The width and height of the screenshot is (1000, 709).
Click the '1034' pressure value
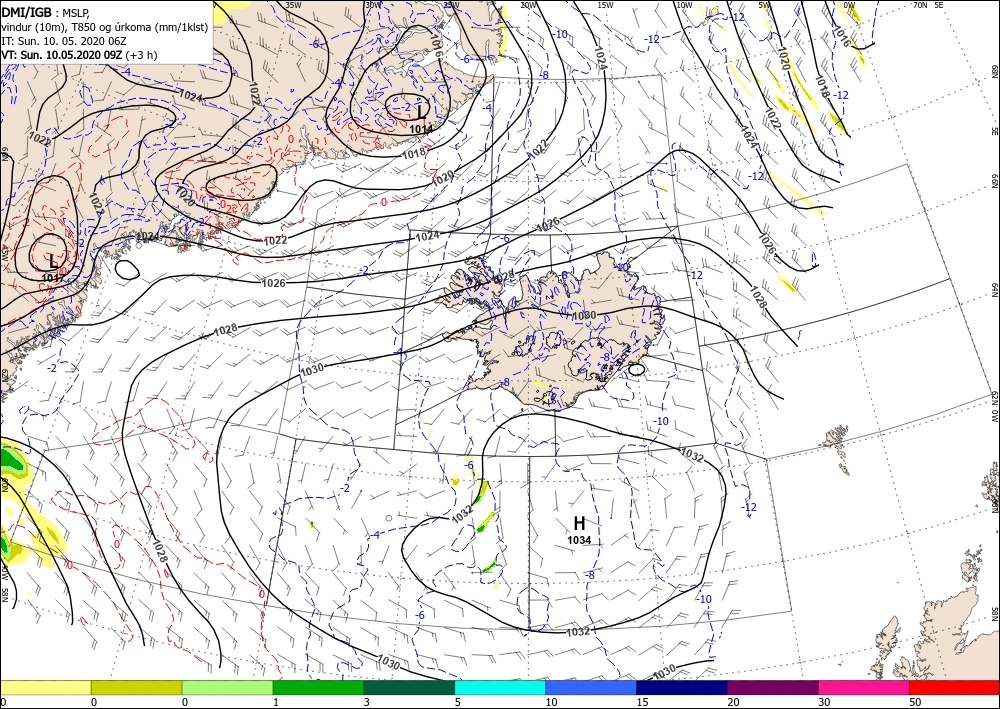tap(579, 541)
